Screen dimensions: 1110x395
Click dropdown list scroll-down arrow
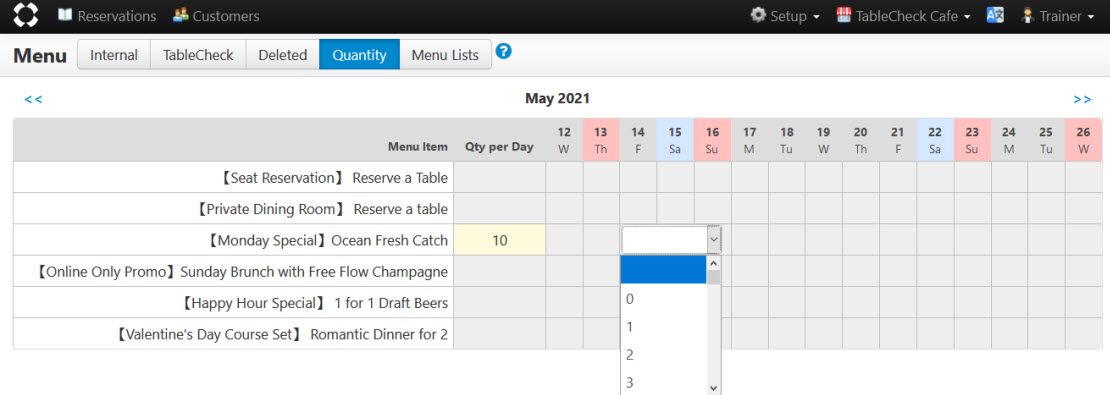(714, 387)
